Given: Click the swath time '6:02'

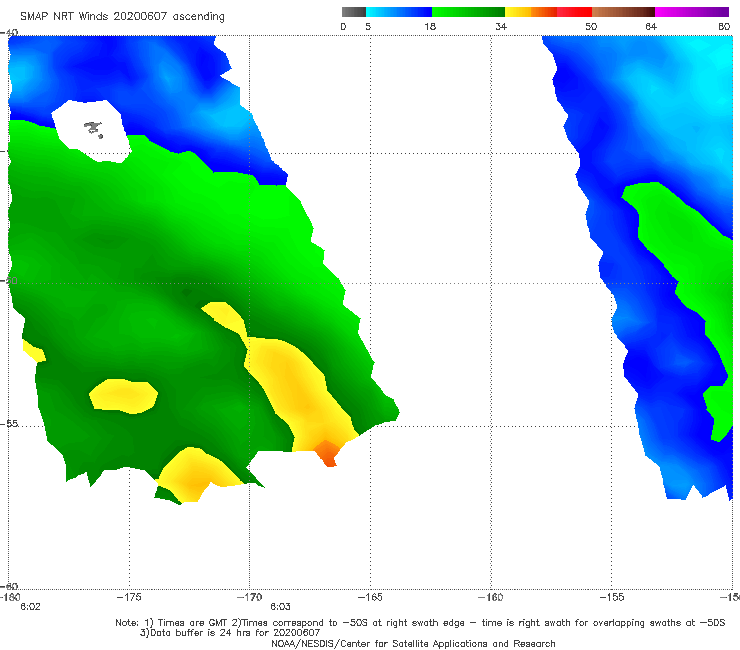Looking at the screenshot, I should tap(30, 607).
